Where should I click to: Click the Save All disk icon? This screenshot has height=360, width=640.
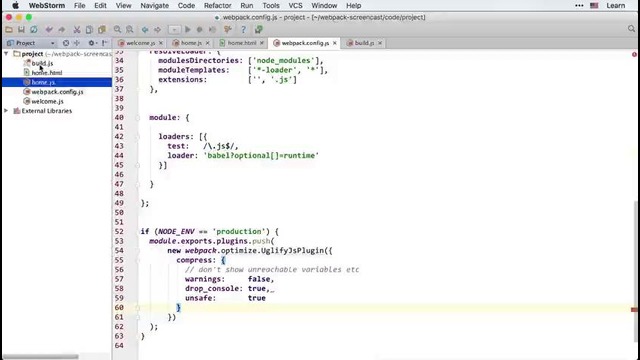pos(21,29)
